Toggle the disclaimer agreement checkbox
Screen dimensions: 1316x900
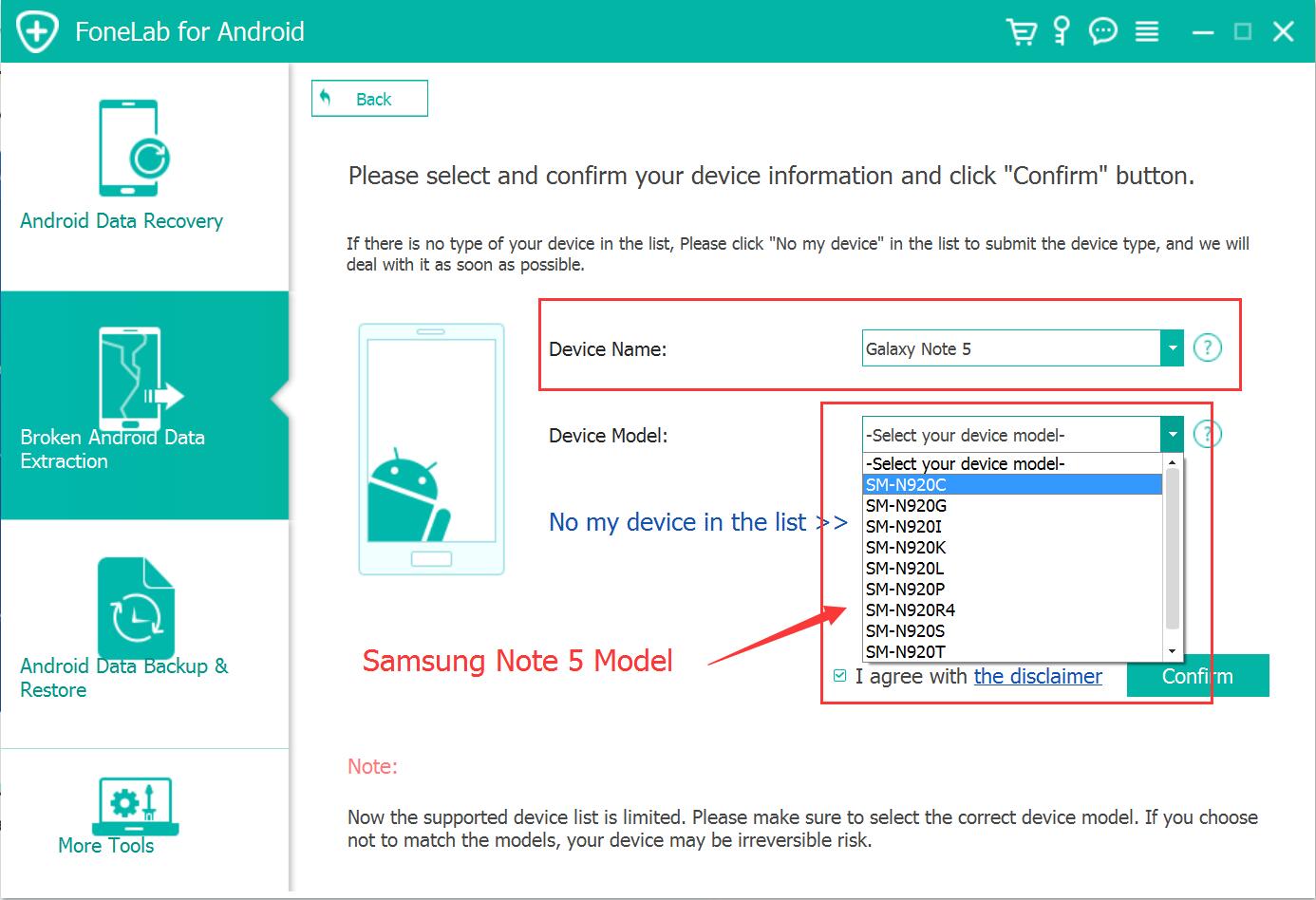coord(839,676)
